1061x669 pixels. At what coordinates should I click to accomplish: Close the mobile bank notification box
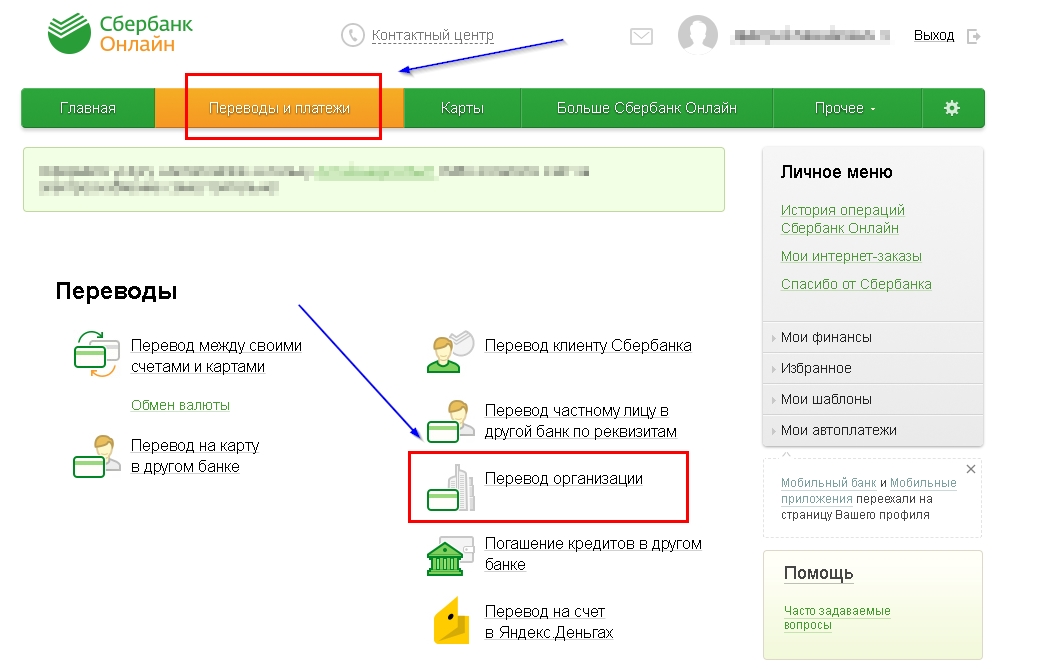[971, 469]
